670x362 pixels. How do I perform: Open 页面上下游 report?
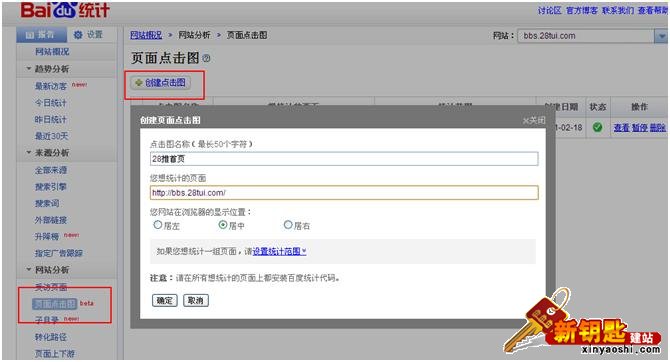click(55, 353)
